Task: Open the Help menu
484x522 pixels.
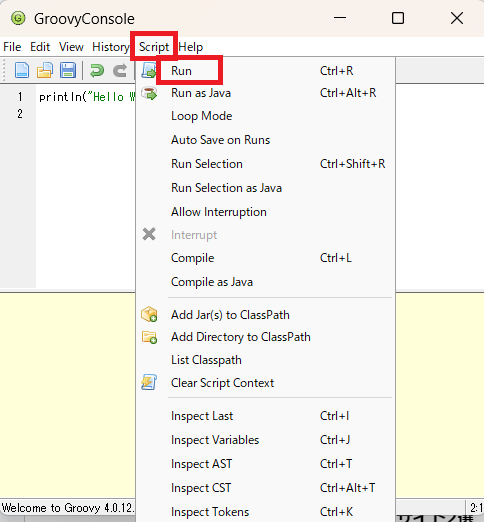Action: point(191,47)
